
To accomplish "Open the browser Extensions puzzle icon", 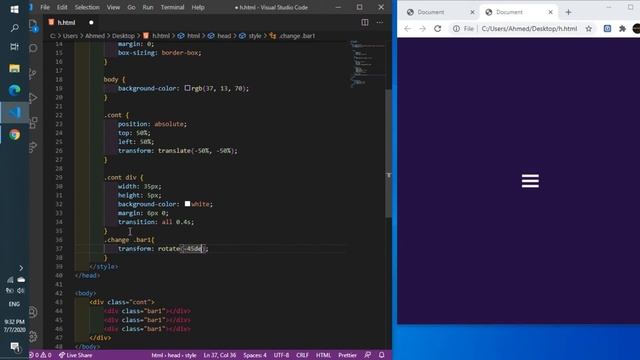I will coord(622,29).
